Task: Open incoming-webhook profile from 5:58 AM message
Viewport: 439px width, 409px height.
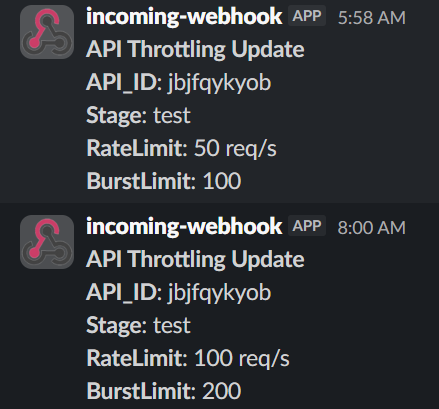Action: (184, 16)
